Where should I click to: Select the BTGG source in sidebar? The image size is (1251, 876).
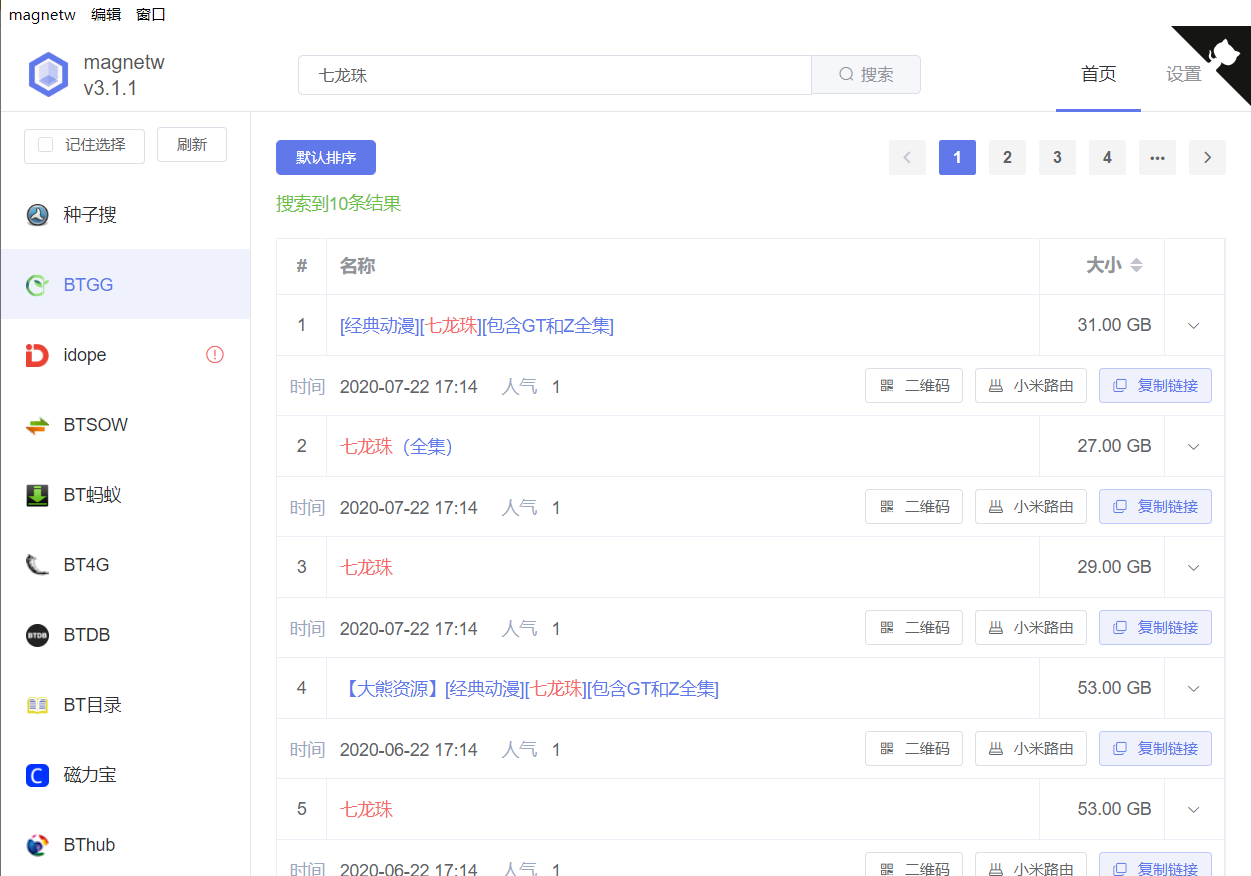tap(125, 285)
